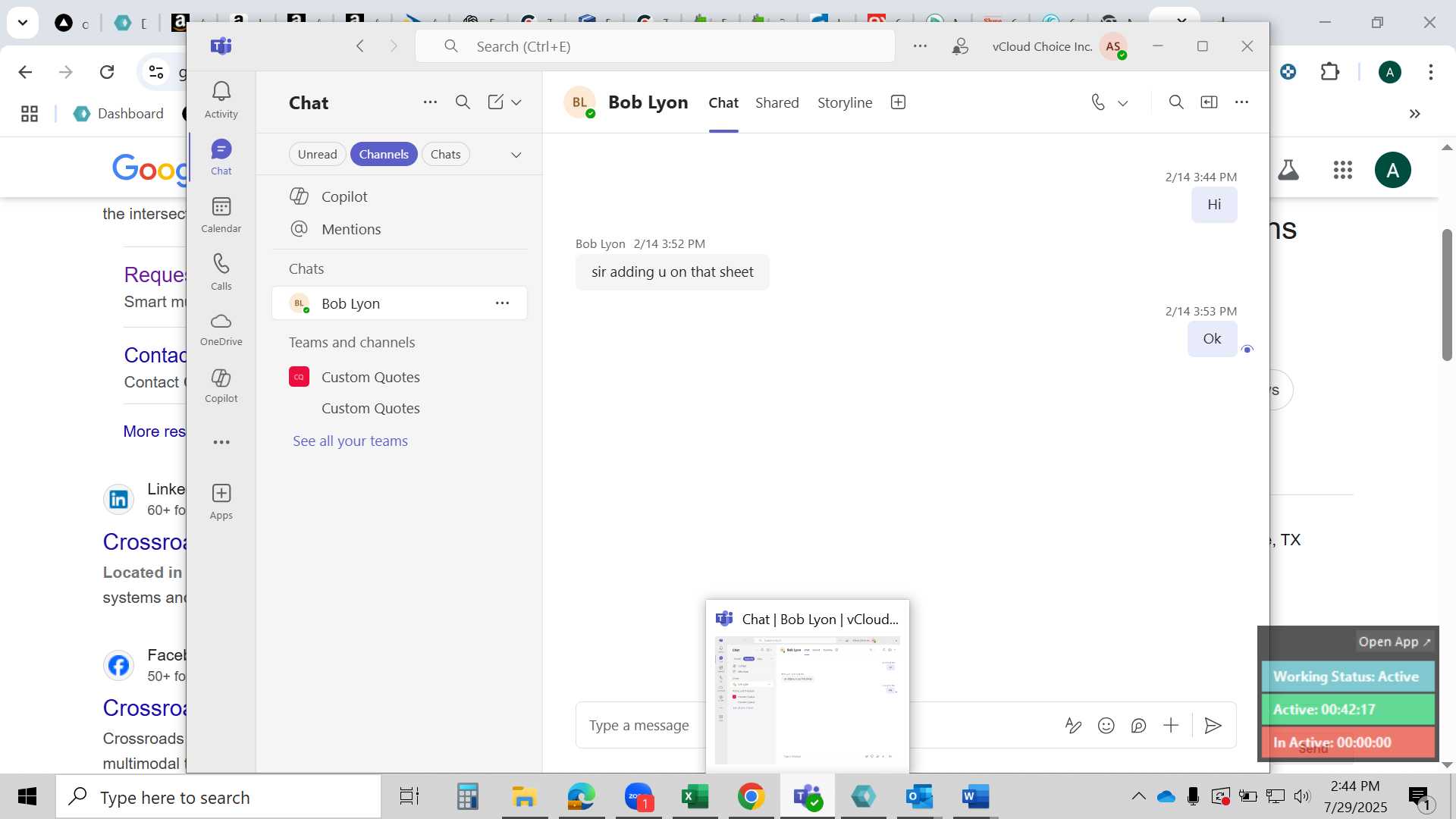Screen dimensions: 1456x819
Task: Show more apps ellipsis in sidebar
Action: click(x=221, y=442)
